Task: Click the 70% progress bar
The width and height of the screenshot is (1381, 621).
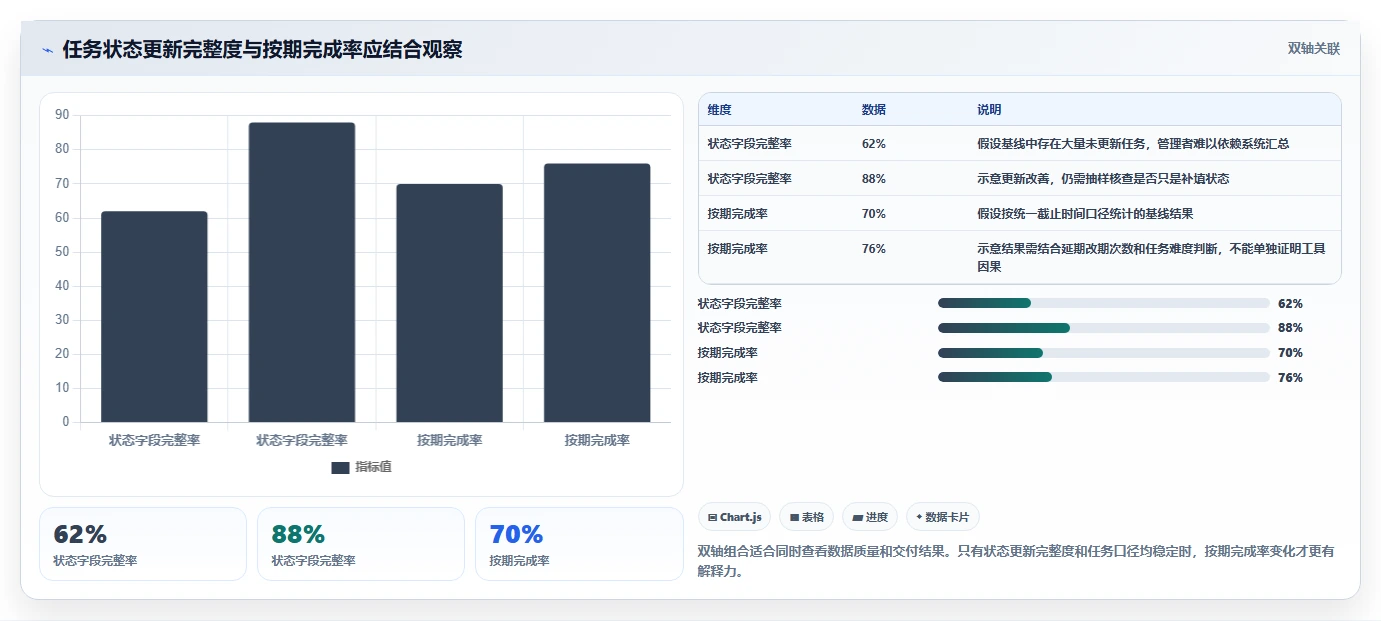Action: pos(1103,353)
